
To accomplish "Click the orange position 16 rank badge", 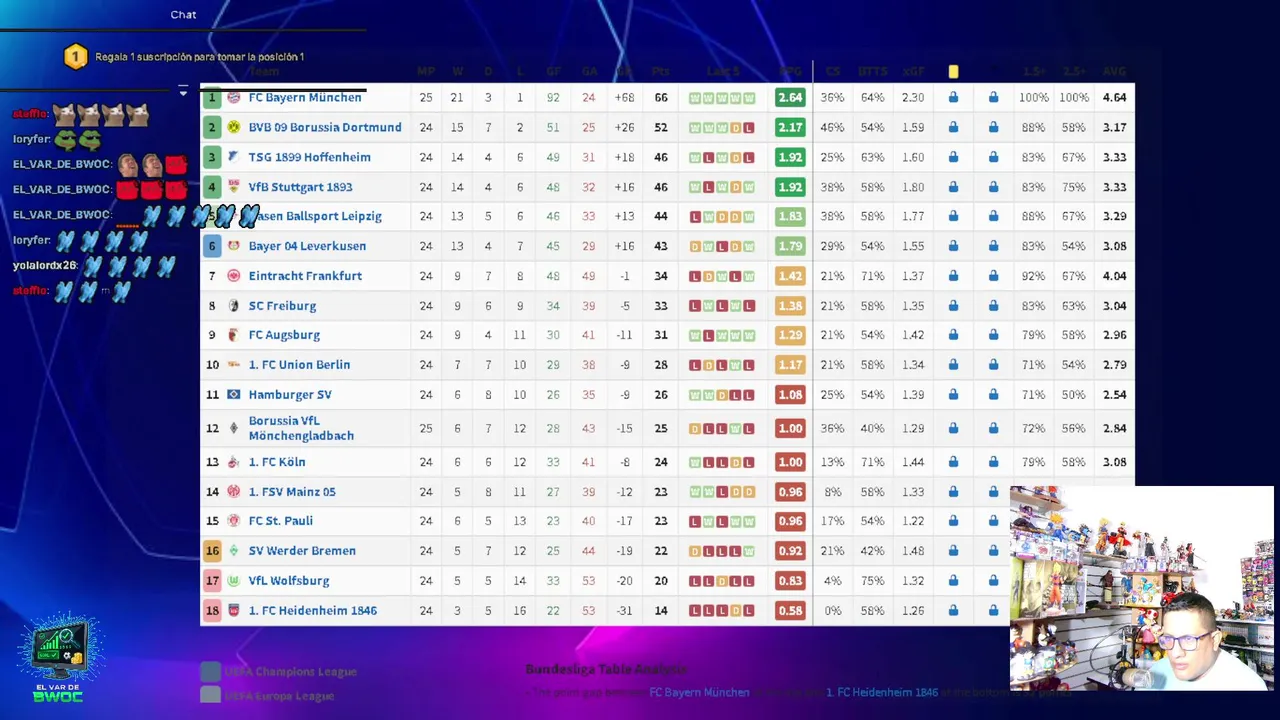I will 211,551.
